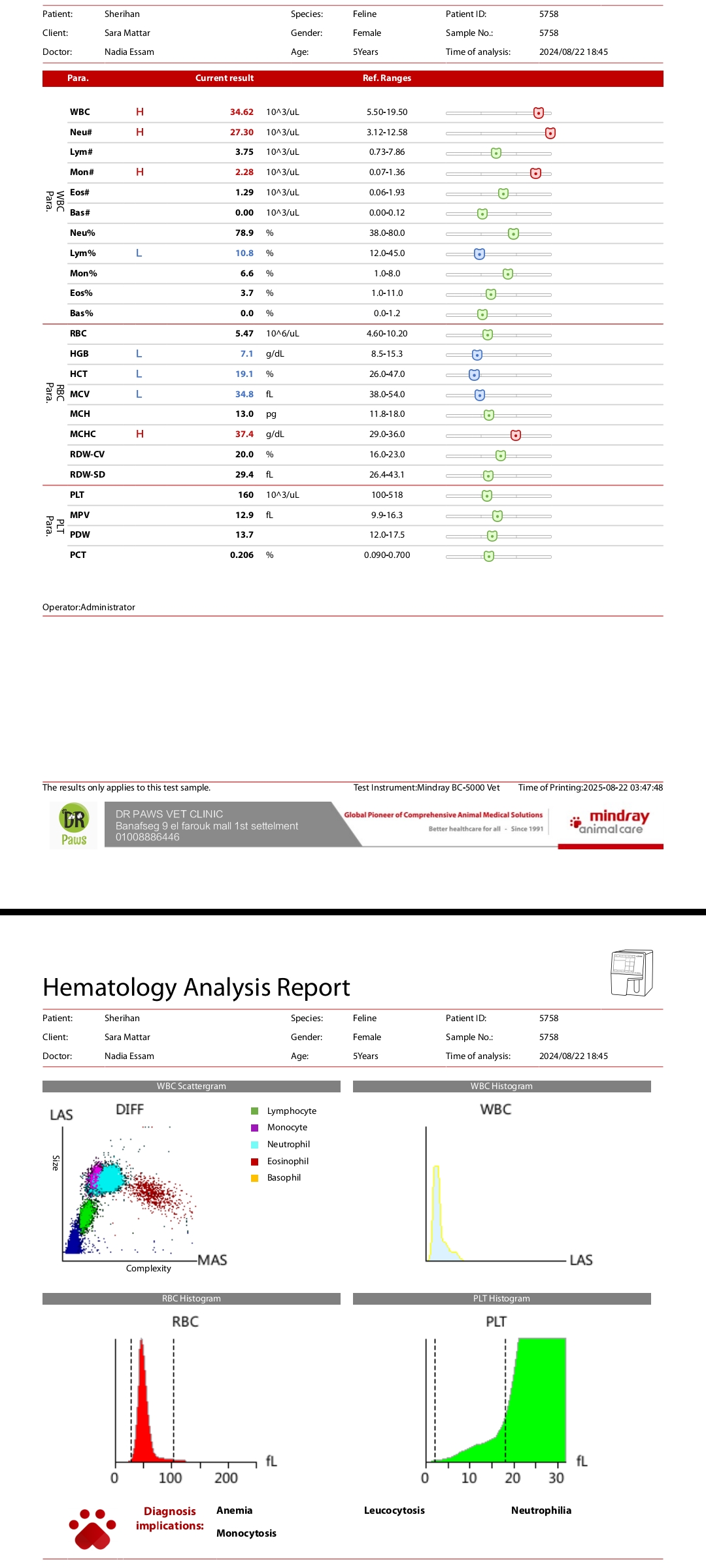This screenshot has width=706, height=1568.
Task: Select the yellow Basophil legend swatch
Action: (x=255, y=1178)
